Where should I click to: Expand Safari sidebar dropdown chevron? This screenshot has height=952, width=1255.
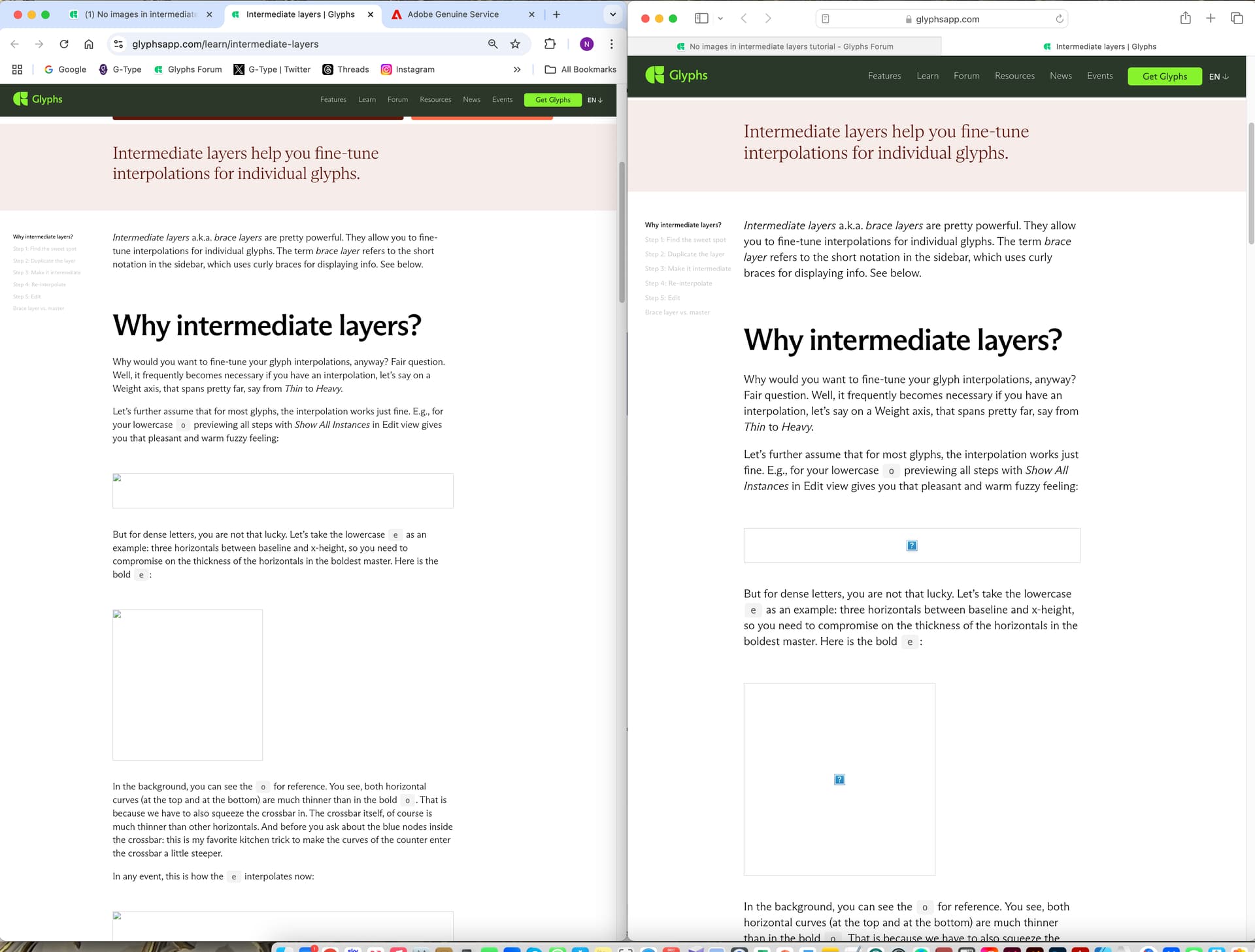click(720, 18)
